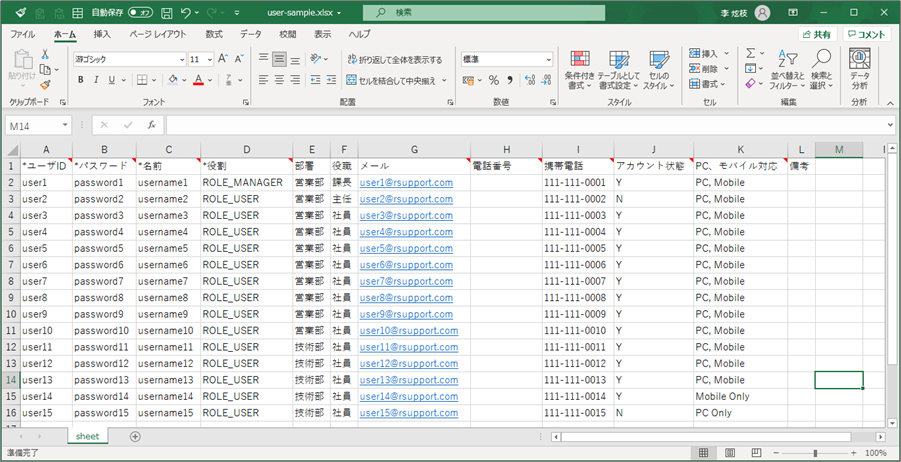
Task: Open the font name dropdown 游ゴシック
Action: tap(180, 59)
